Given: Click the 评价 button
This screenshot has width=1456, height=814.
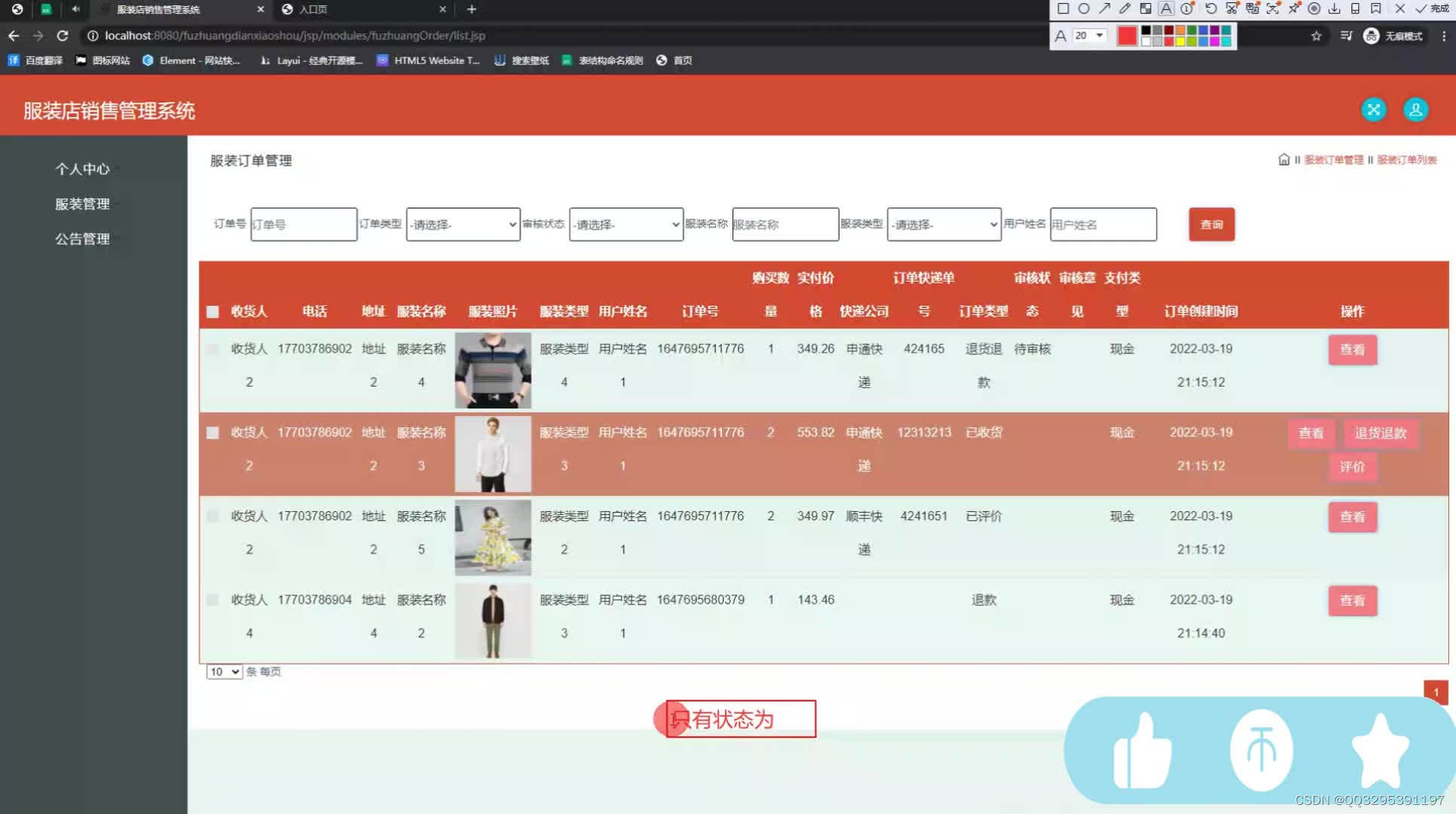Looking at the screenshot, I should point(1352,467).
